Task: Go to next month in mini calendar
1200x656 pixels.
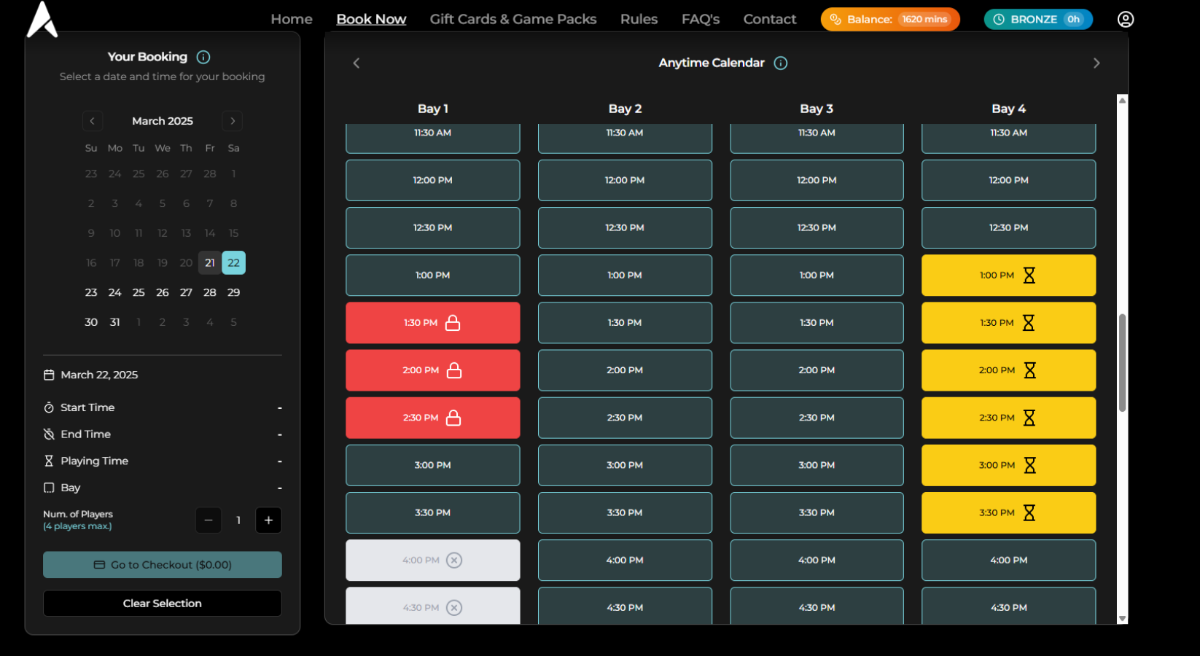Action: (233, 121)
